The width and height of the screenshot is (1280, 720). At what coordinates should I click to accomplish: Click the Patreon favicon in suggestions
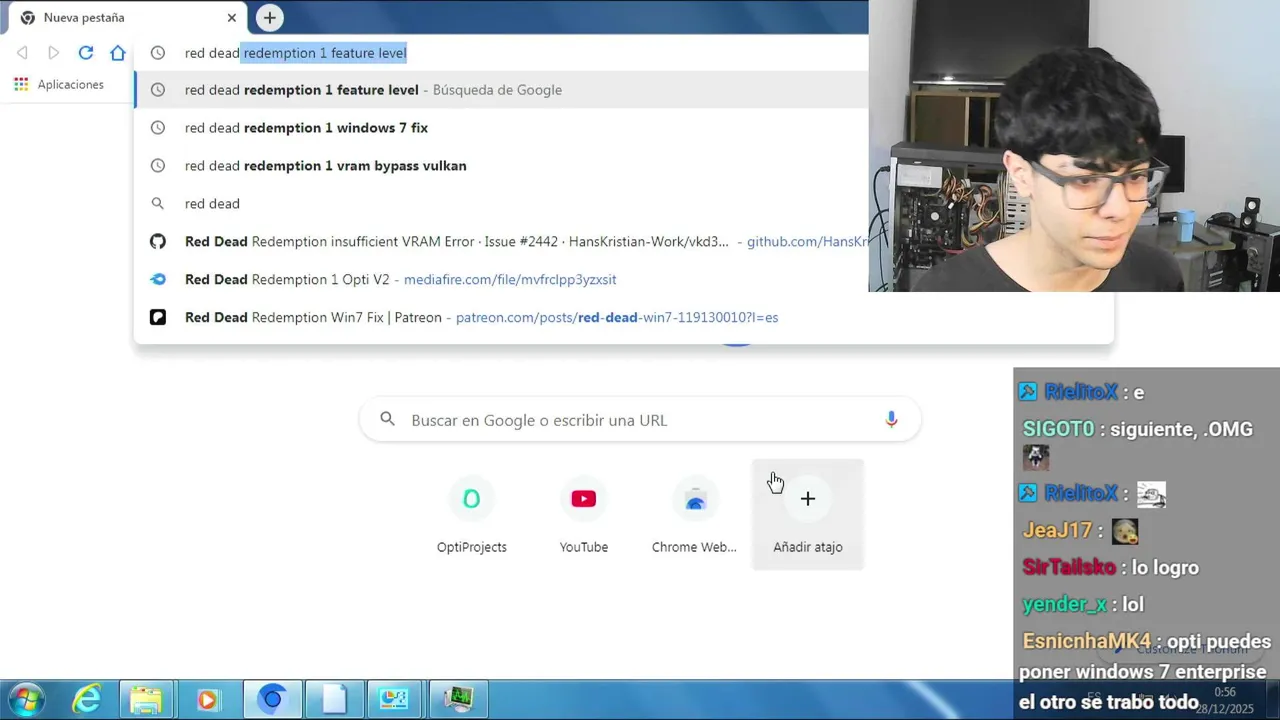coord(157,318)
